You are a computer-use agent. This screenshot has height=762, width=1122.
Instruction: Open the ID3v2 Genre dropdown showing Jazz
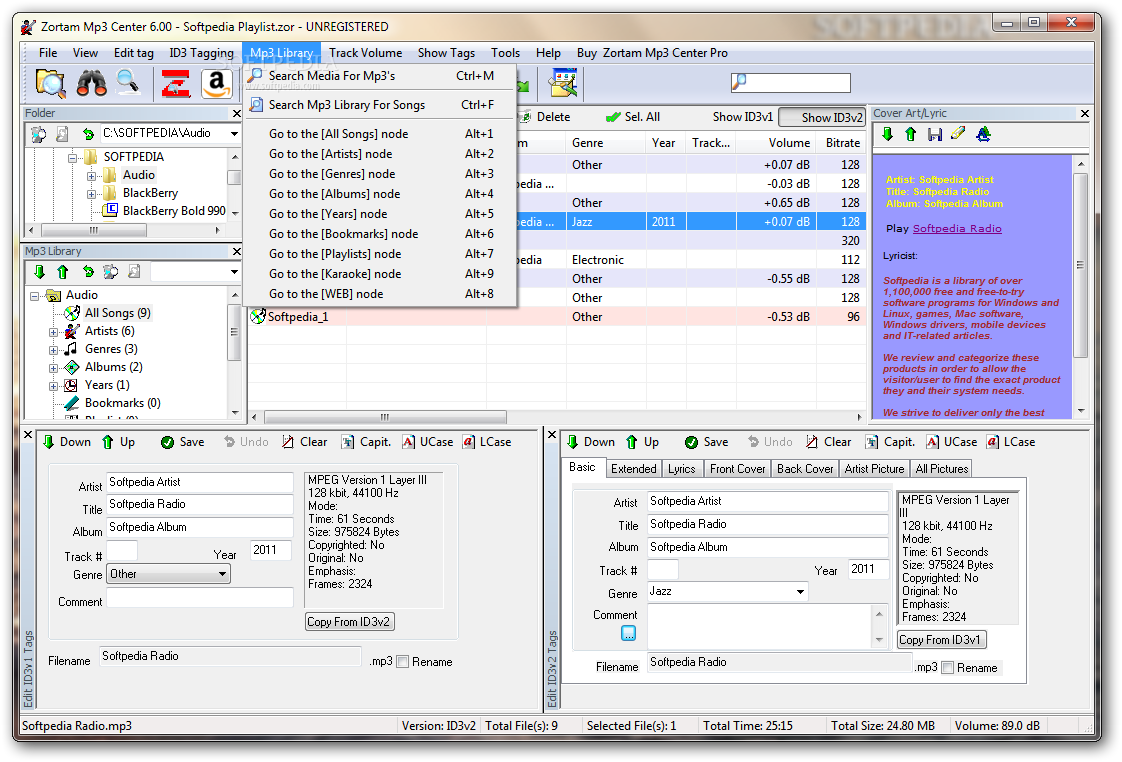[x=800, y=592]
